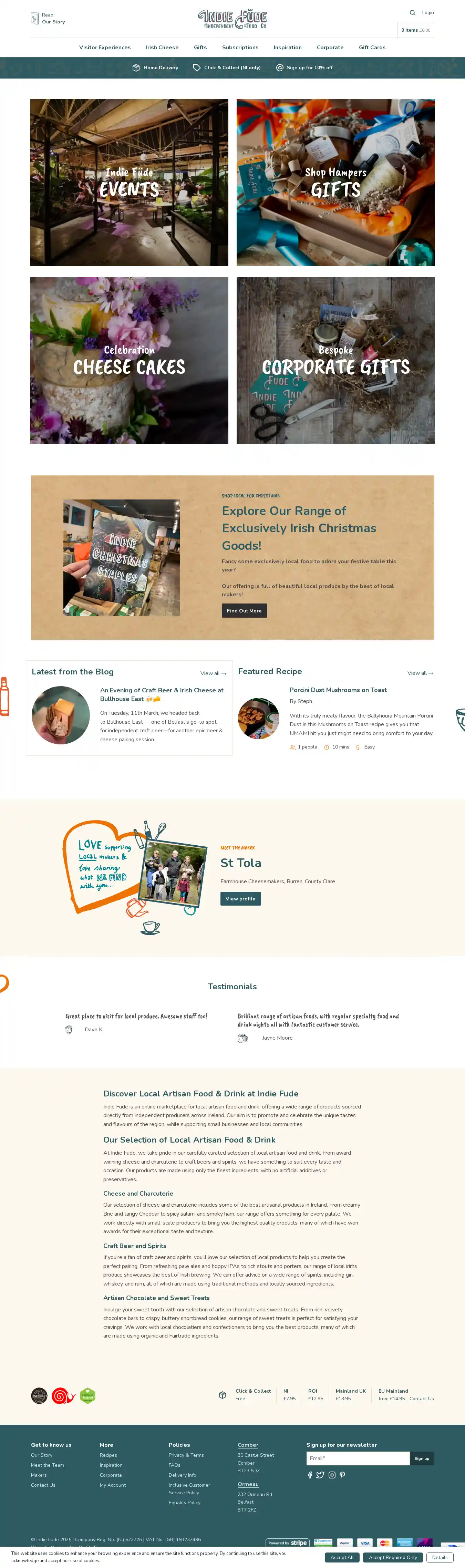Accept all cookies
Image resolution: width=465 pixels, height=1568 pixels.
click(342, 1557)
